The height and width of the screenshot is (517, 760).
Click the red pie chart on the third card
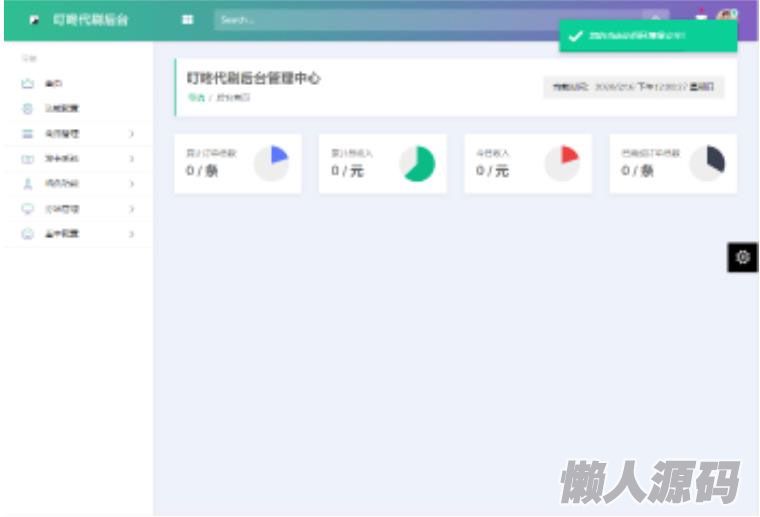tap(562, 164)
